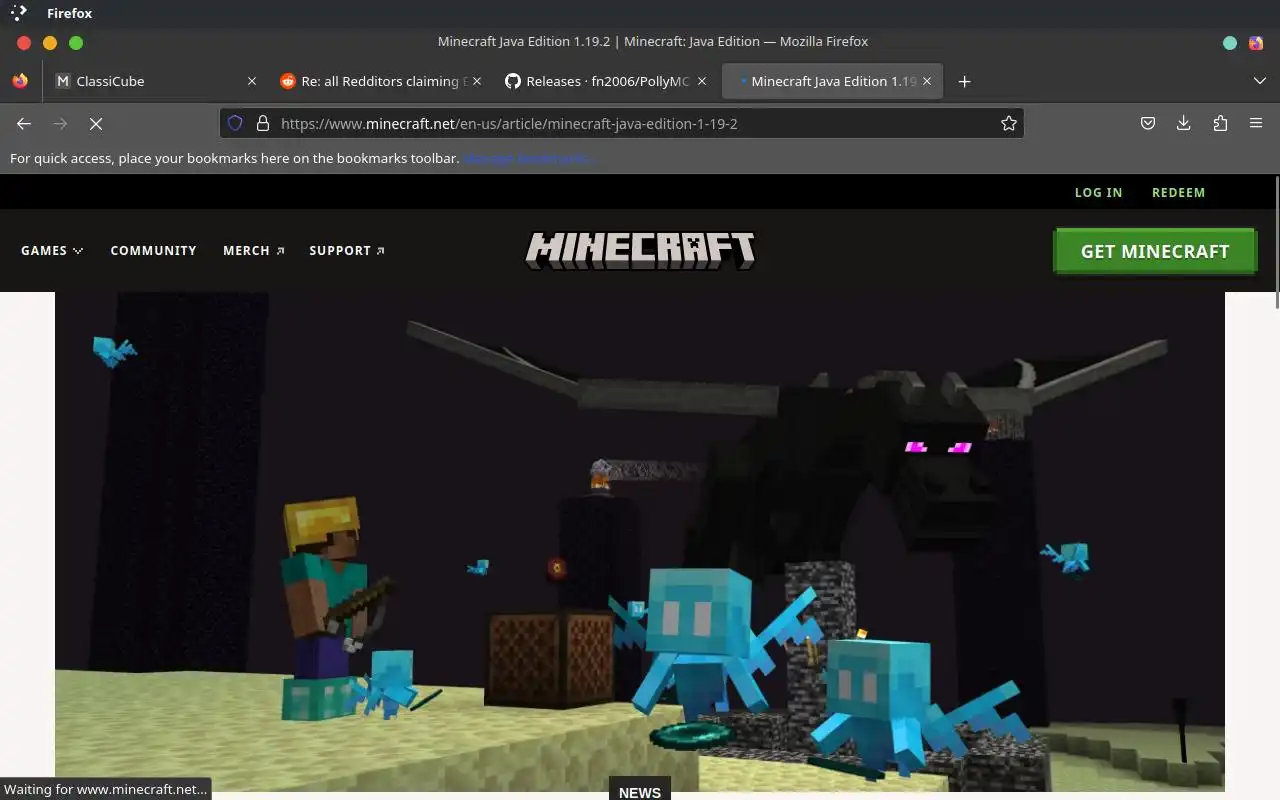Switch to the Releases fn2006/PollyMC tab
The width and height of the screenshot is (1280, 800).
pyautogui.click(x=606, y=81)
